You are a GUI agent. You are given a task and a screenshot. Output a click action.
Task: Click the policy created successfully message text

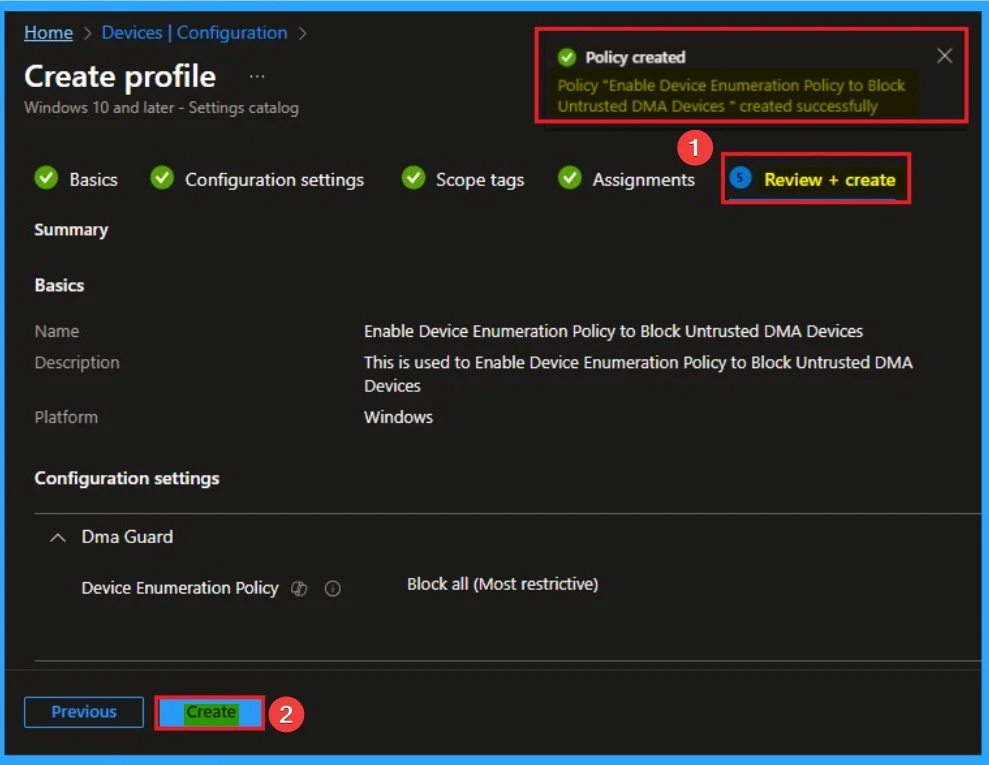[x=731, y=96]
